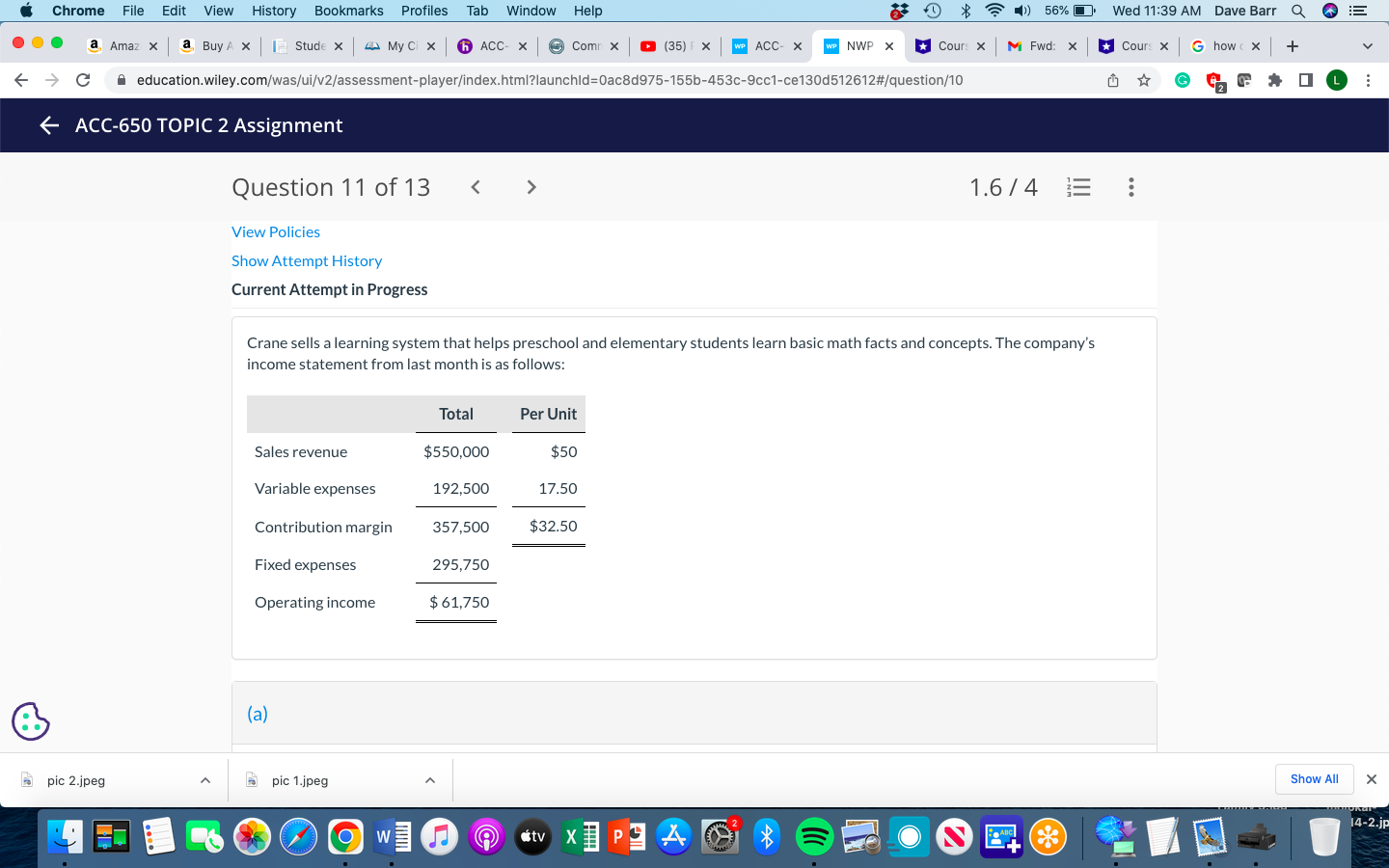Open PowerPoint from the dock
The height and width of the screenshot is (868, 1389).
click(x=626, y=837)
